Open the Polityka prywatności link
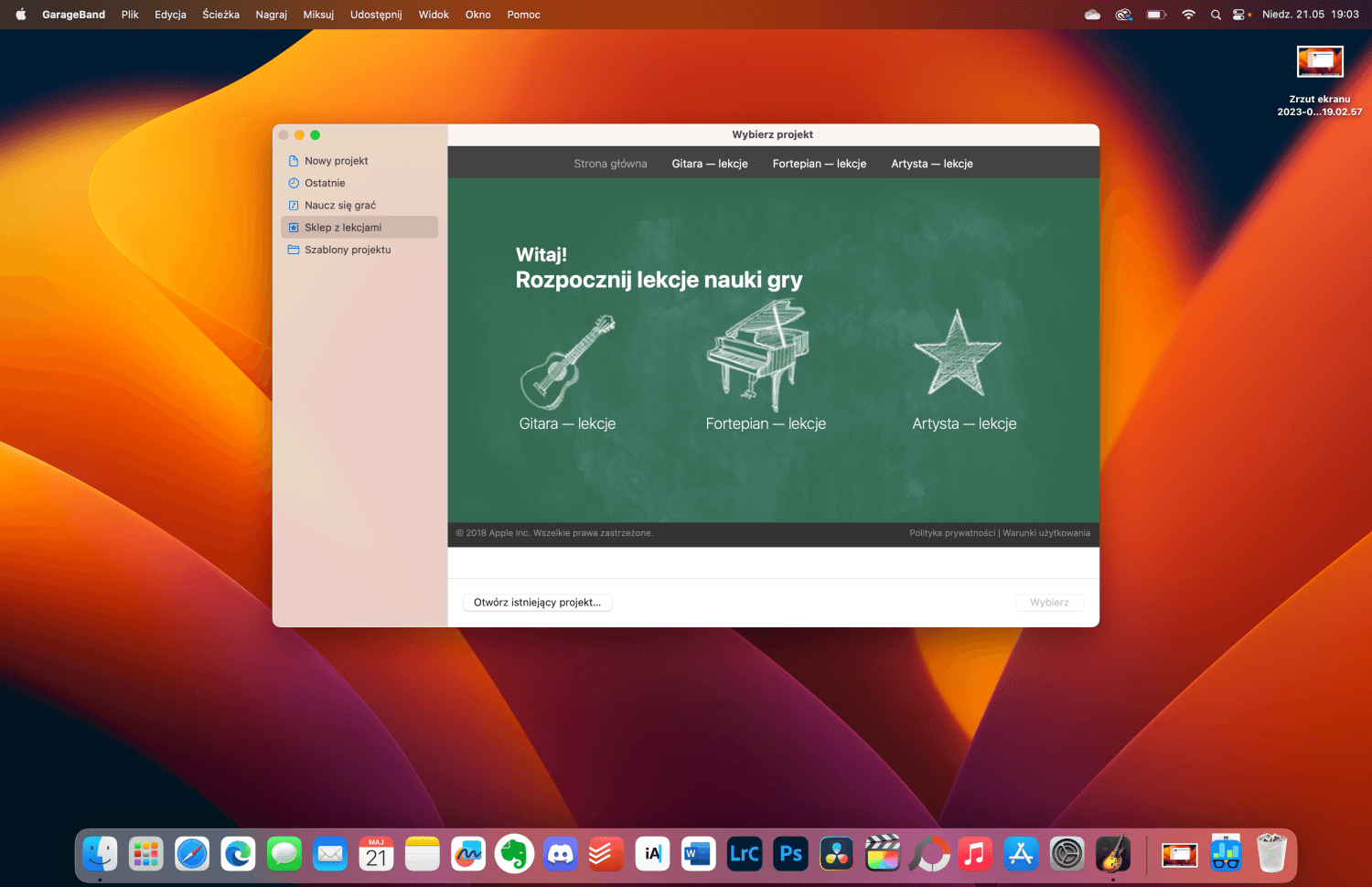1372x887 pixels. tap(951, 533)
